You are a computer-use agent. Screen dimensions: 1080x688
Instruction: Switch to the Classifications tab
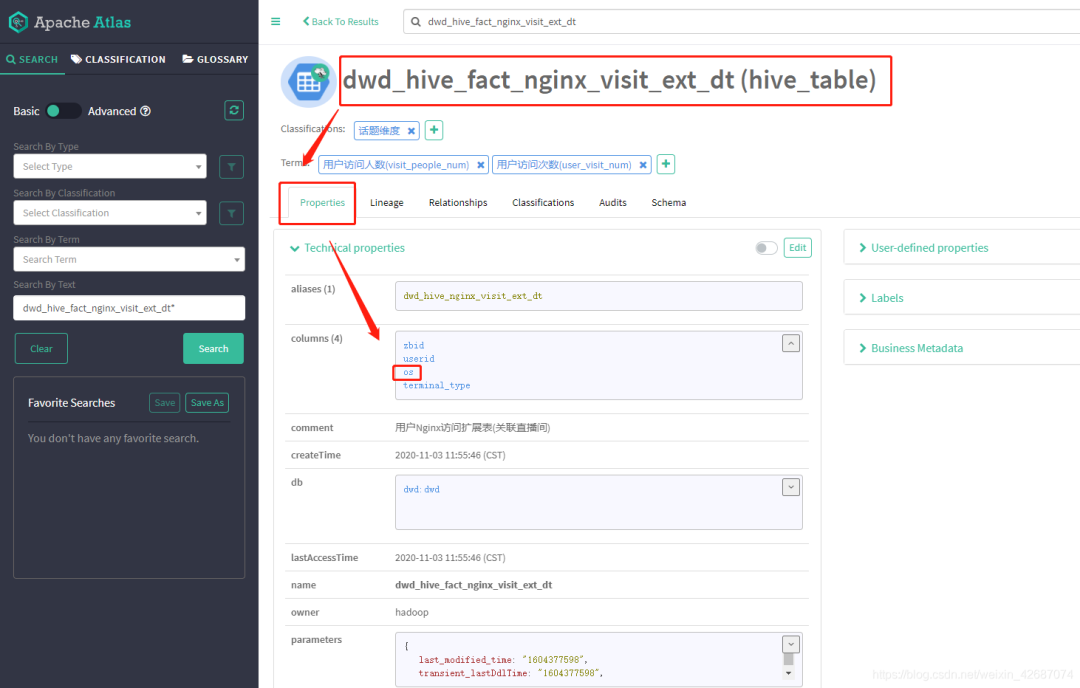[543, 202]
